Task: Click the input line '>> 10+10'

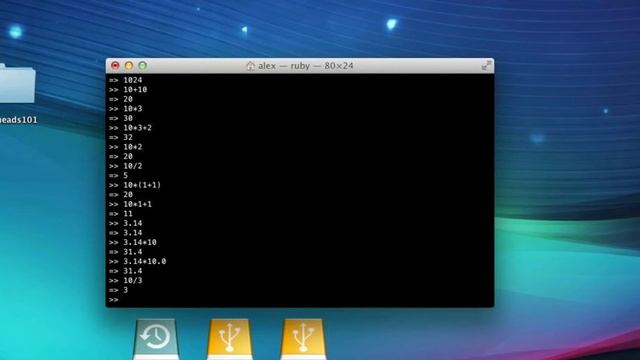Action: coord(128,89)
